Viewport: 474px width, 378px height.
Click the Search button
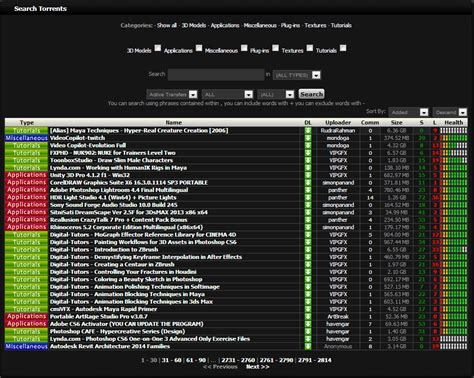click(x=311, y=94)
